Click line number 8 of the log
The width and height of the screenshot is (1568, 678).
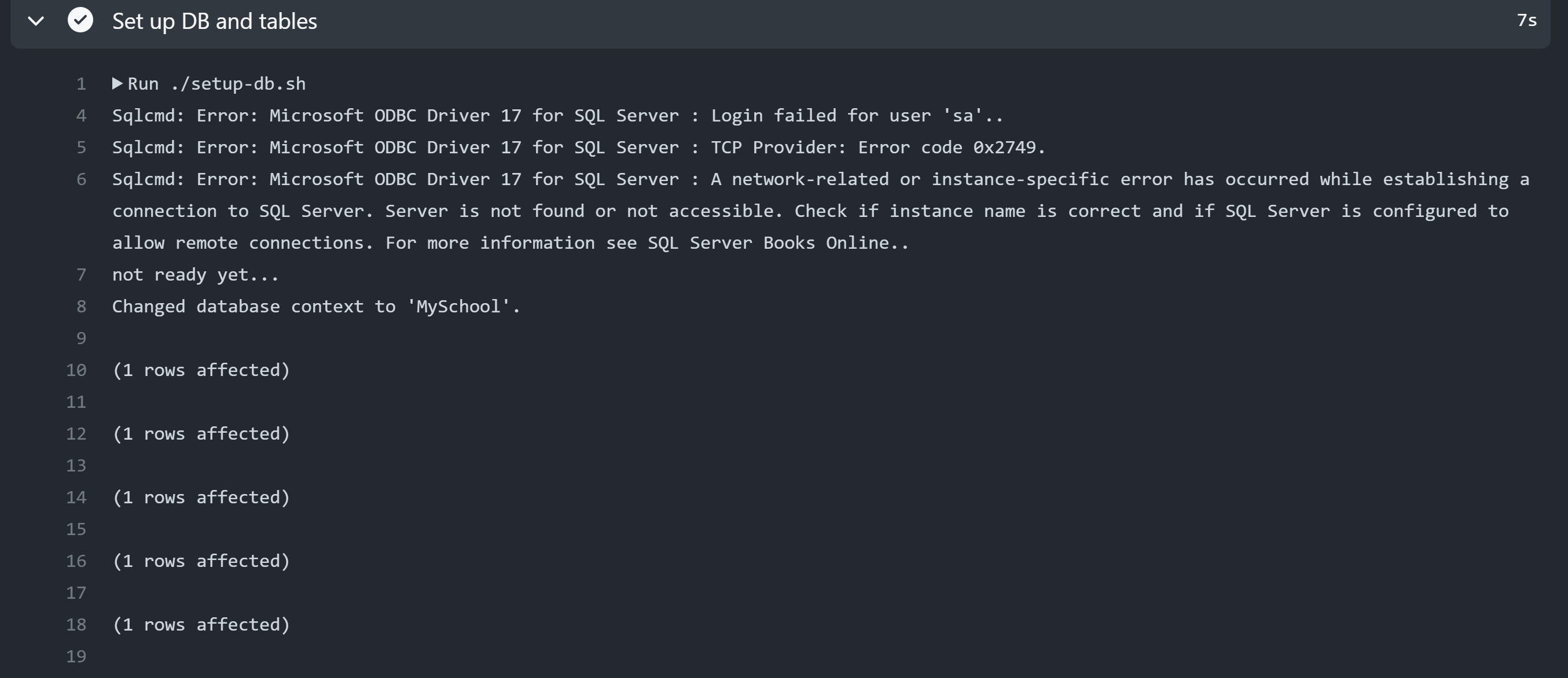click(x=81, y=307)
